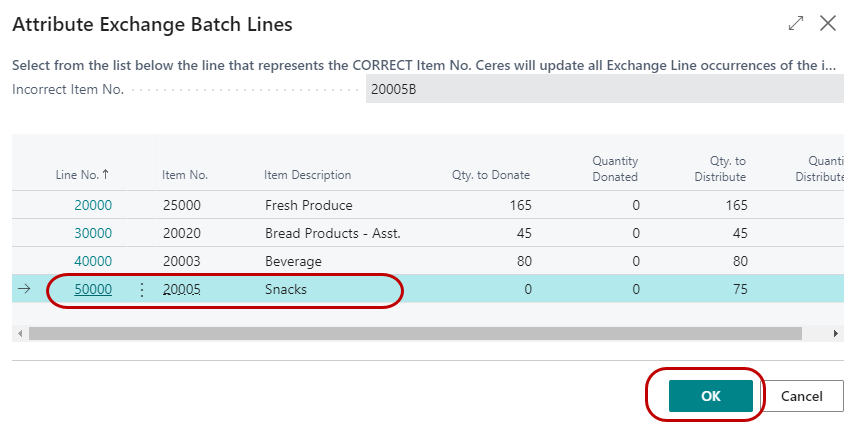Click the Qty. to Donate column header

tap(490, 175)
